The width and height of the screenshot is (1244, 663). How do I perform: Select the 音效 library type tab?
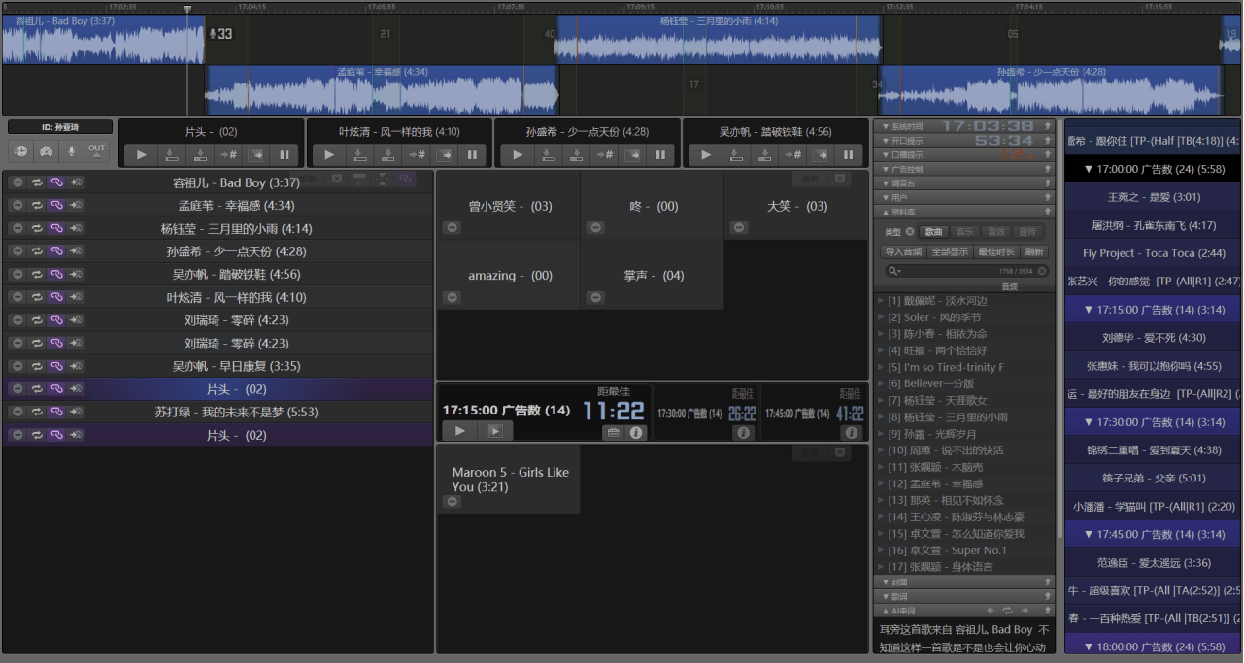pyautogui.click(x=996, y=232)
